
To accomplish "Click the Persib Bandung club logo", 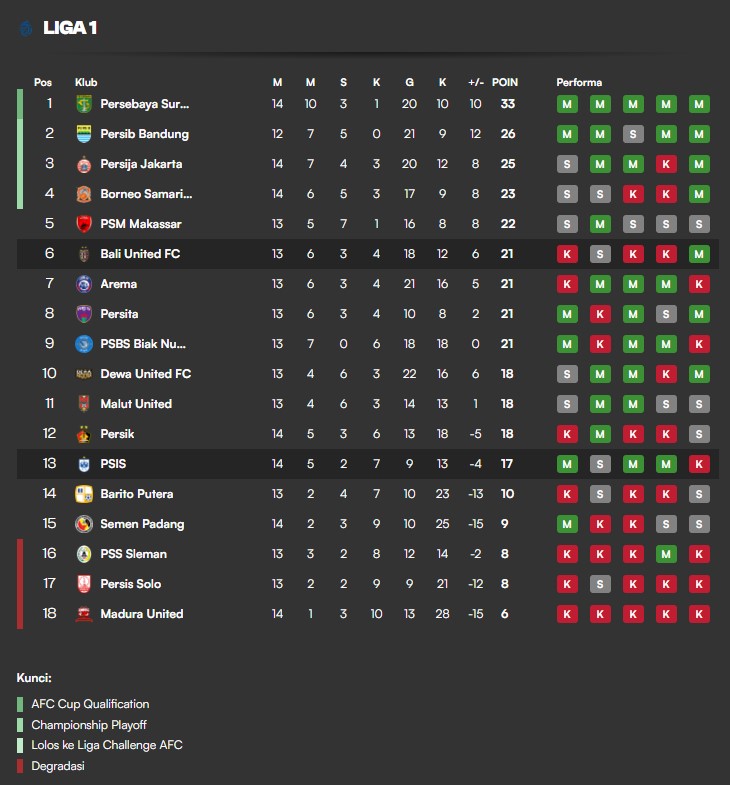I will pos(84,134).
